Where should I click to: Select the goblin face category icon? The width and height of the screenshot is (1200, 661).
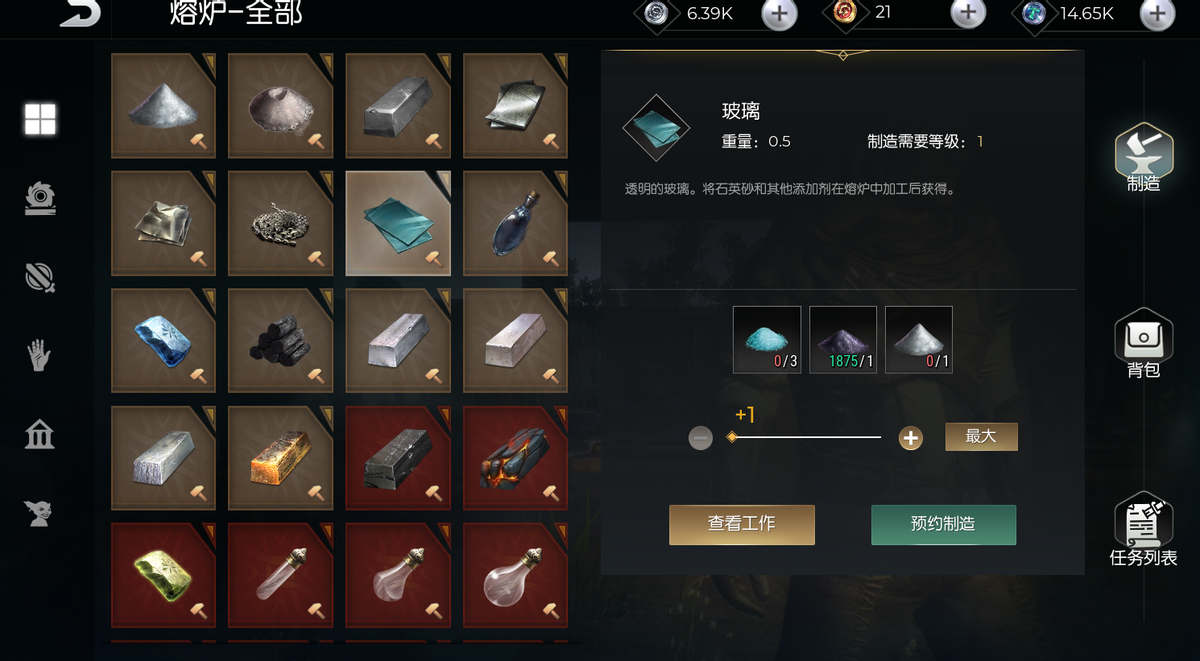(40, 513)
